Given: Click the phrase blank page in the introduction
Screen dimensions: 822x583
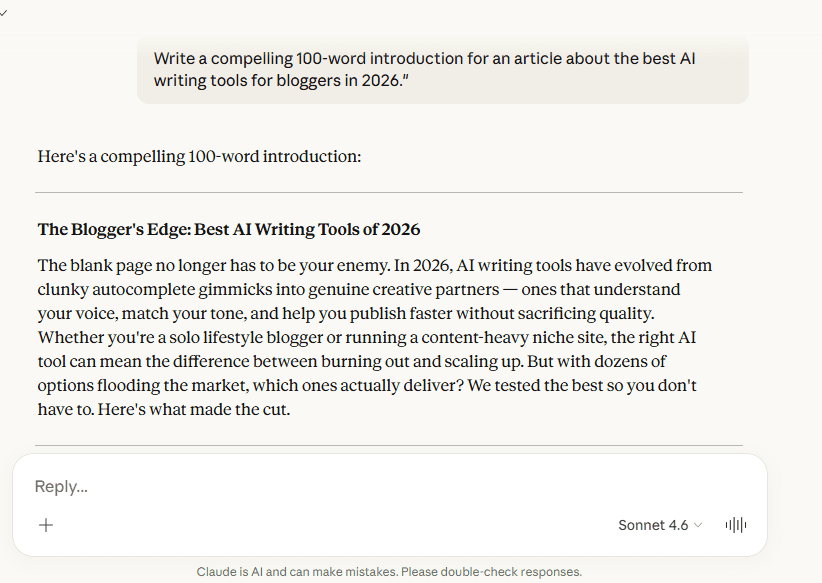Looking at the screenshot, I should 113,265.
